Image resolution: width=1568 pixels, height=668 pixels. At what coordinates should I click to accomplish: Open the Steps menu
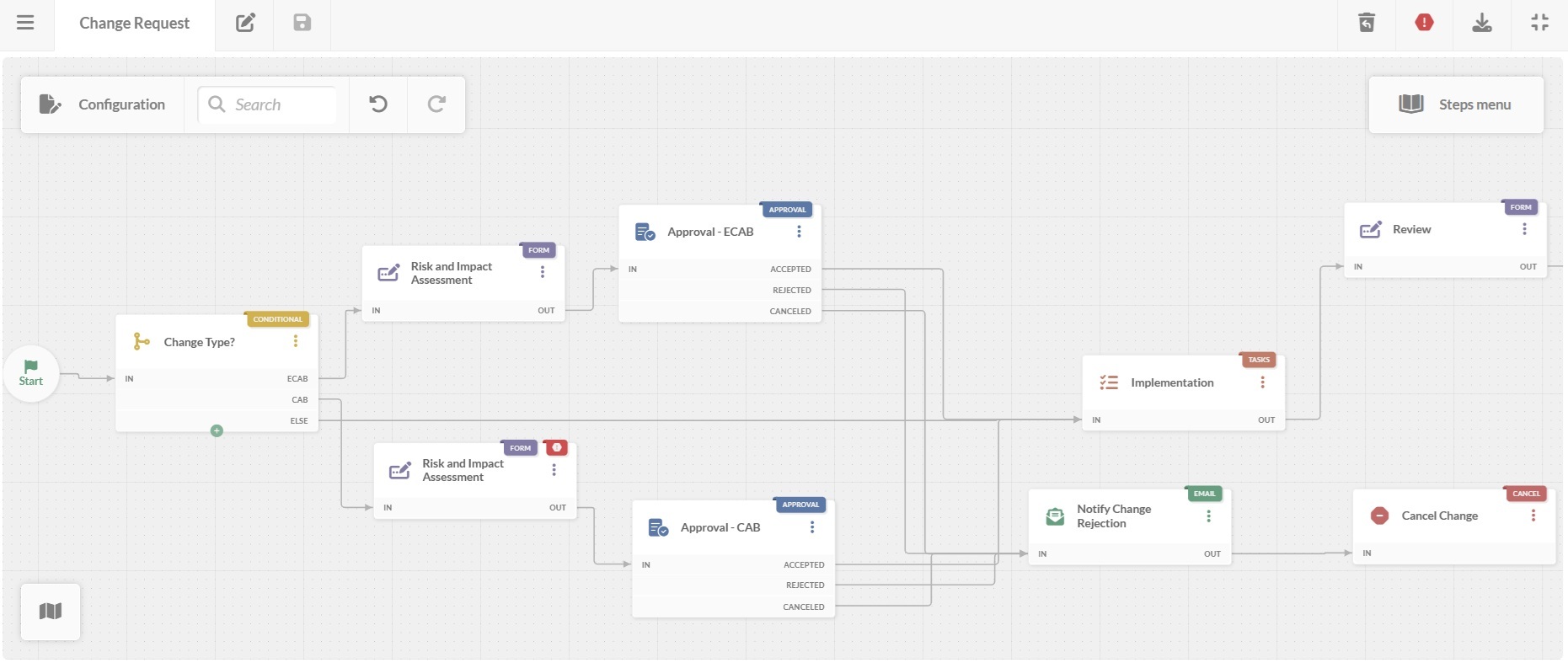point(1456,104)
